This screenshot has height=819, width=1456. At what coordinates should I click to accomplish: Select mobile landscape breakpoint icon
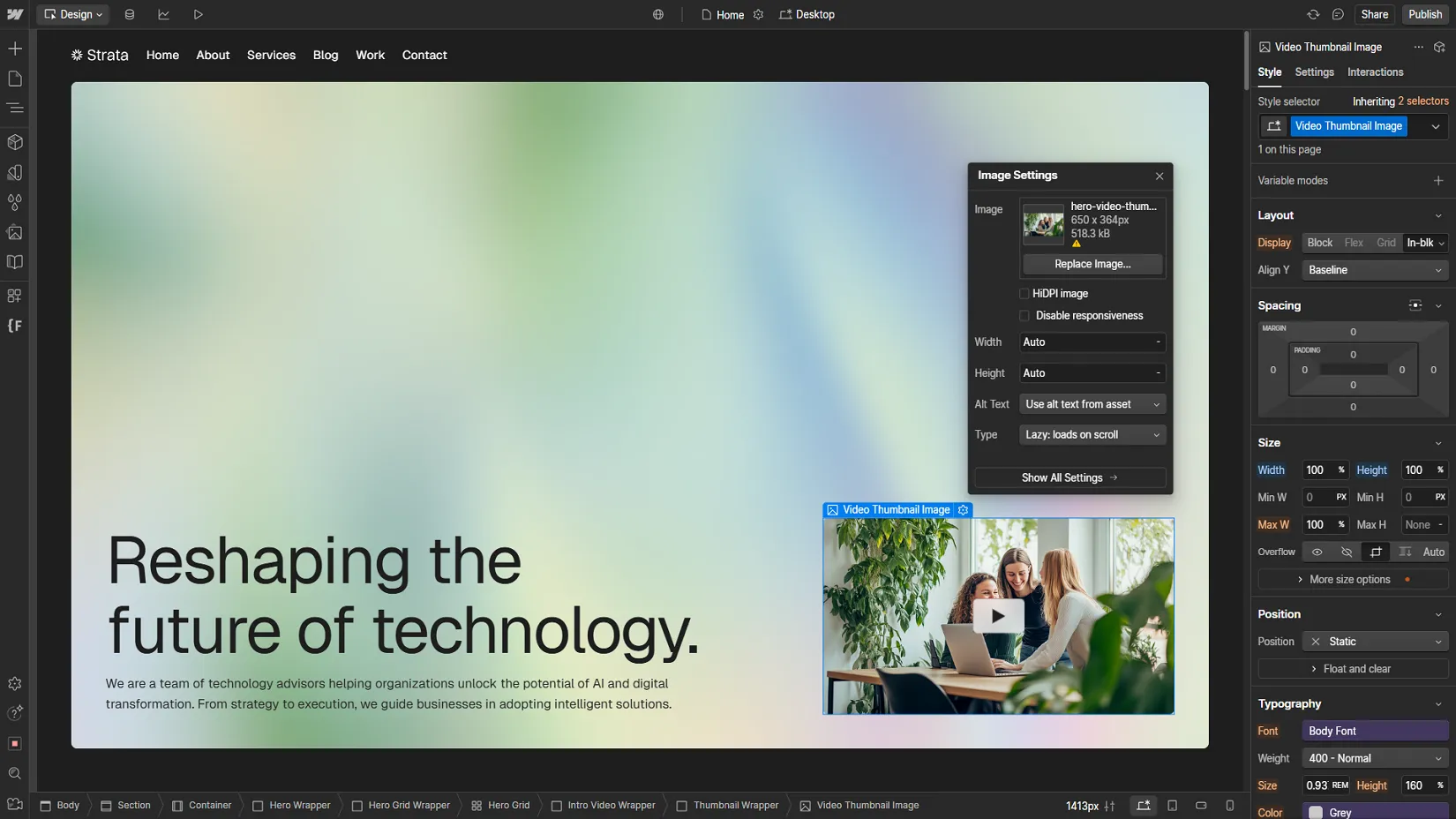coord(1201,805)
